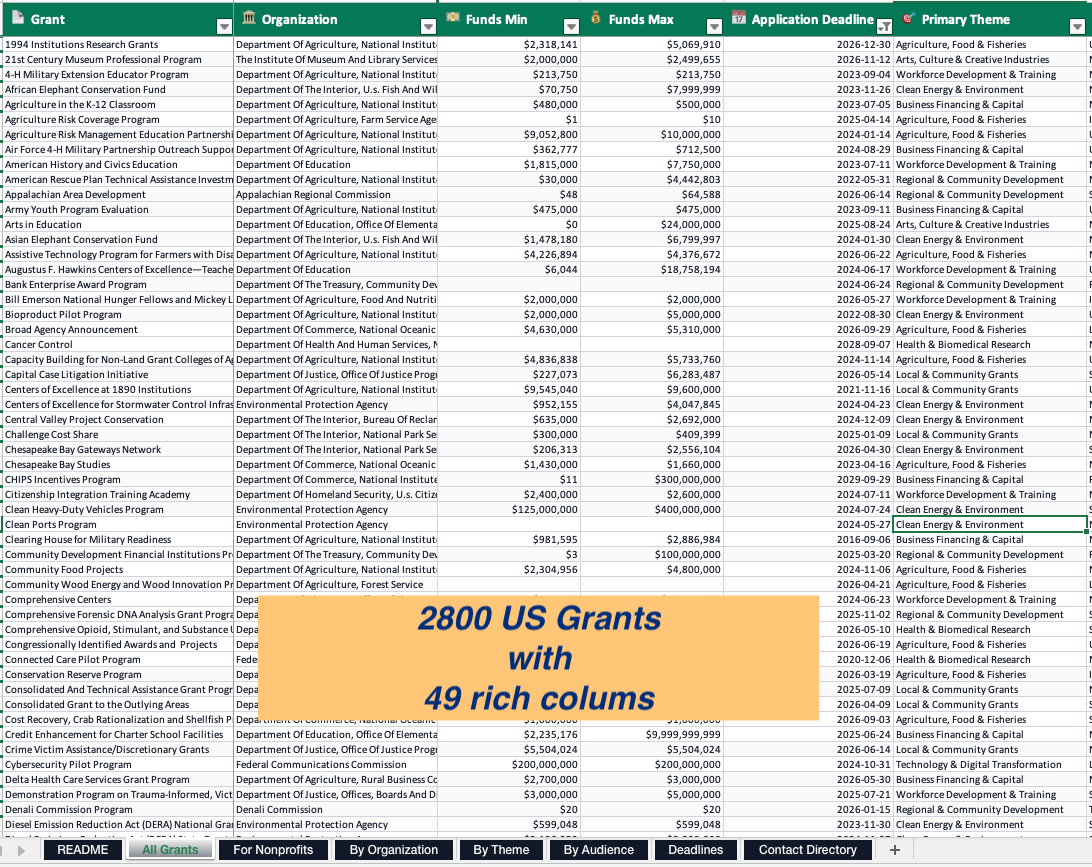Select the Appalachian Regional Commission organization cell
The image size is (1092, 867).
click(336, 195)
